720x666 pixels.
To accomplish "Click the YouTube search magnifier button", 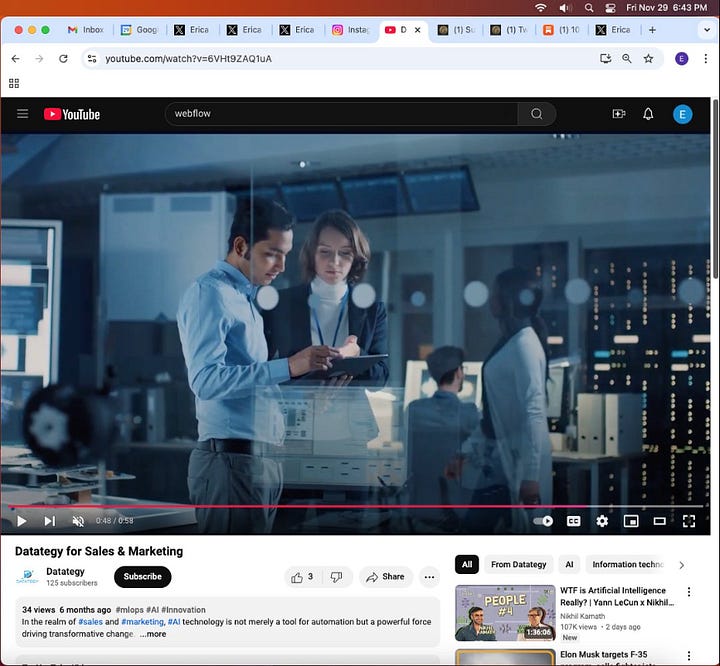I will (x=536, y=113).
